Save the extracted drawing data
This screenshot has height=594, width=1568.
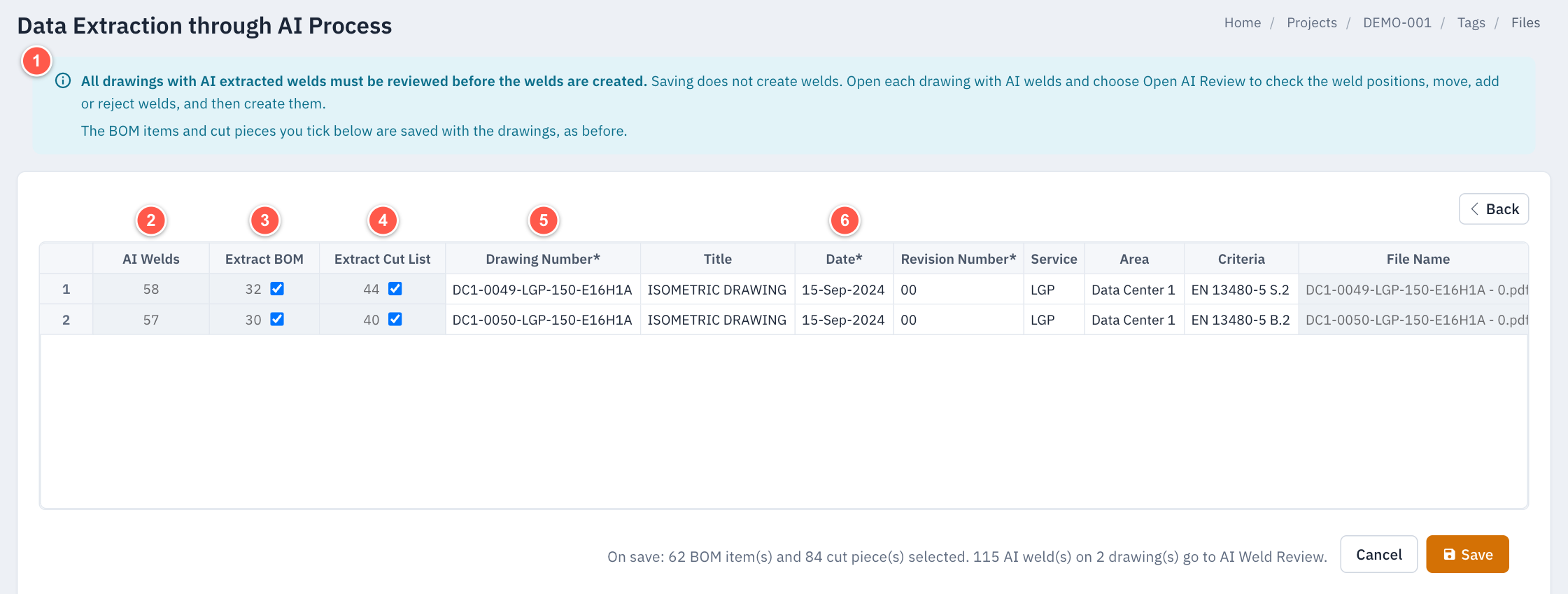1467,554
